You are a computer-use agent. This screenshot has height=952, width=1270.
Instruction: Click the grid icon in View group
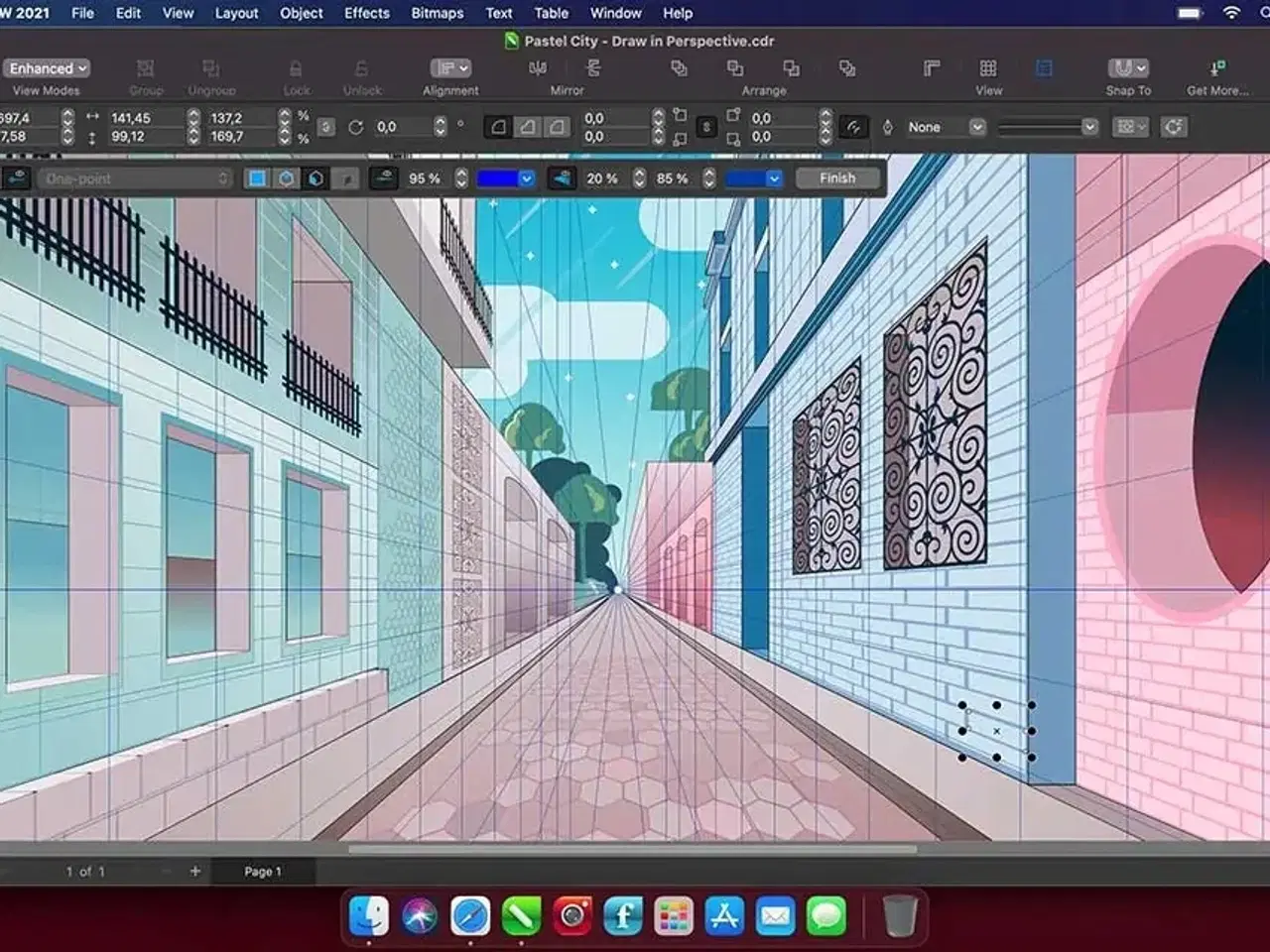pyautogui.click(x=988, y=68)
